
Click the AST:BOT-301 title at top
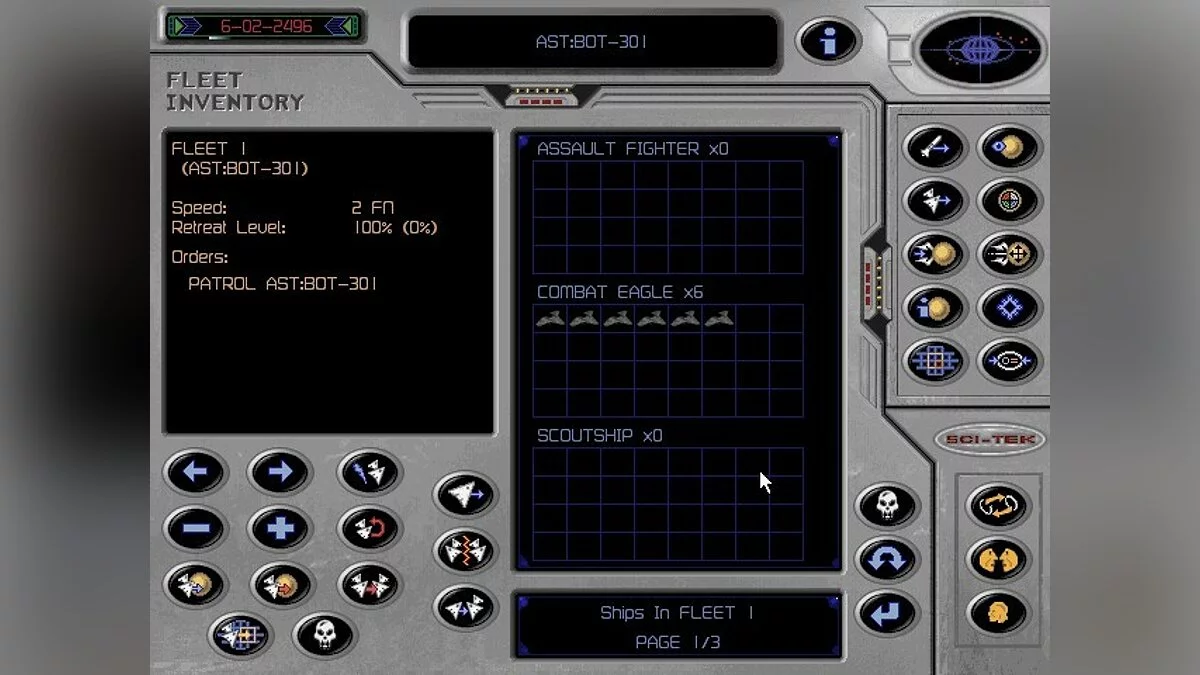click(592, 42)
